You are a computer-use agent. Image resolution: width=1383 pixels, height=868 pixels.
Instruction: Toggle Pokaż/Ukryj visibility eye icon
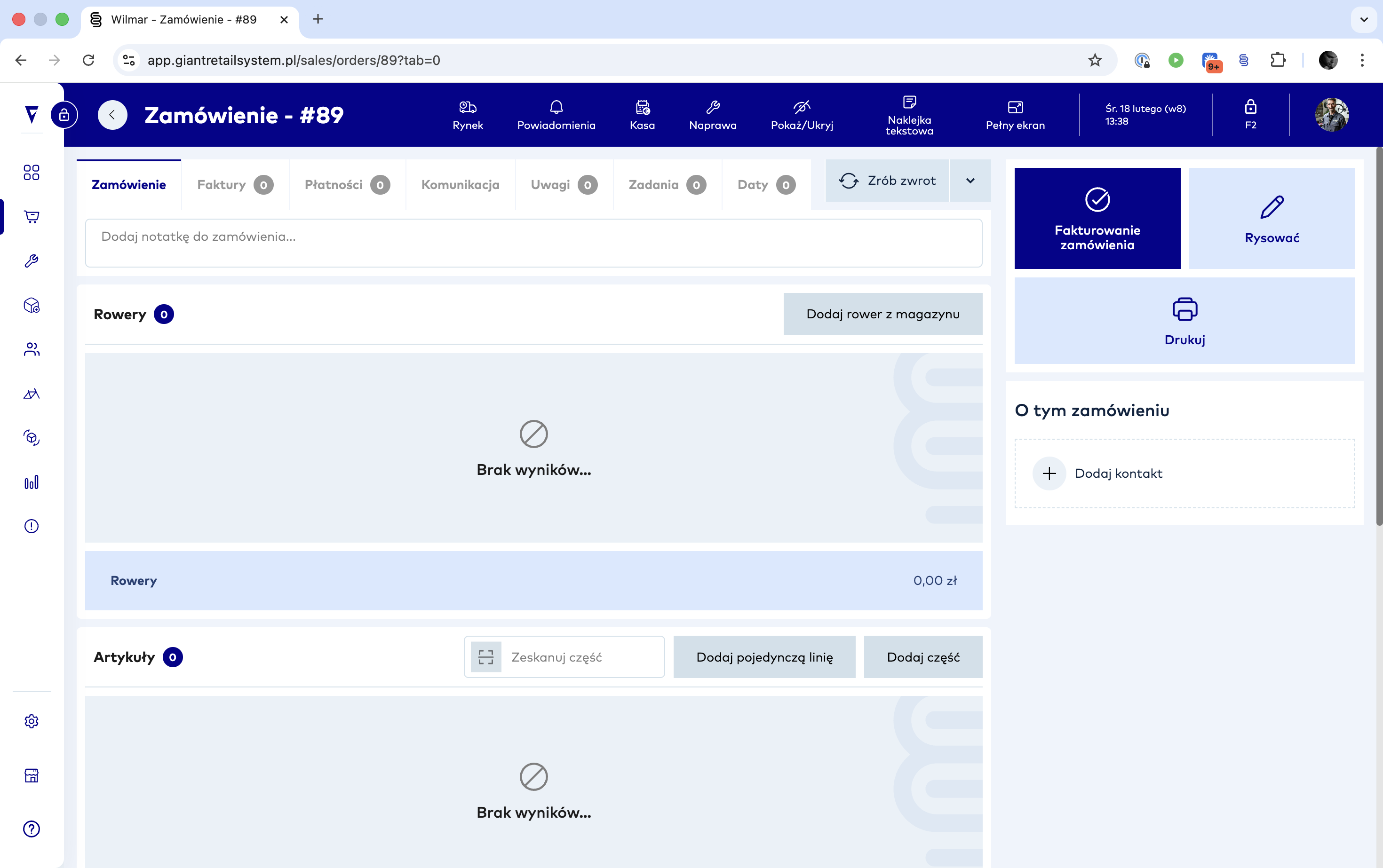pos(802,115)
